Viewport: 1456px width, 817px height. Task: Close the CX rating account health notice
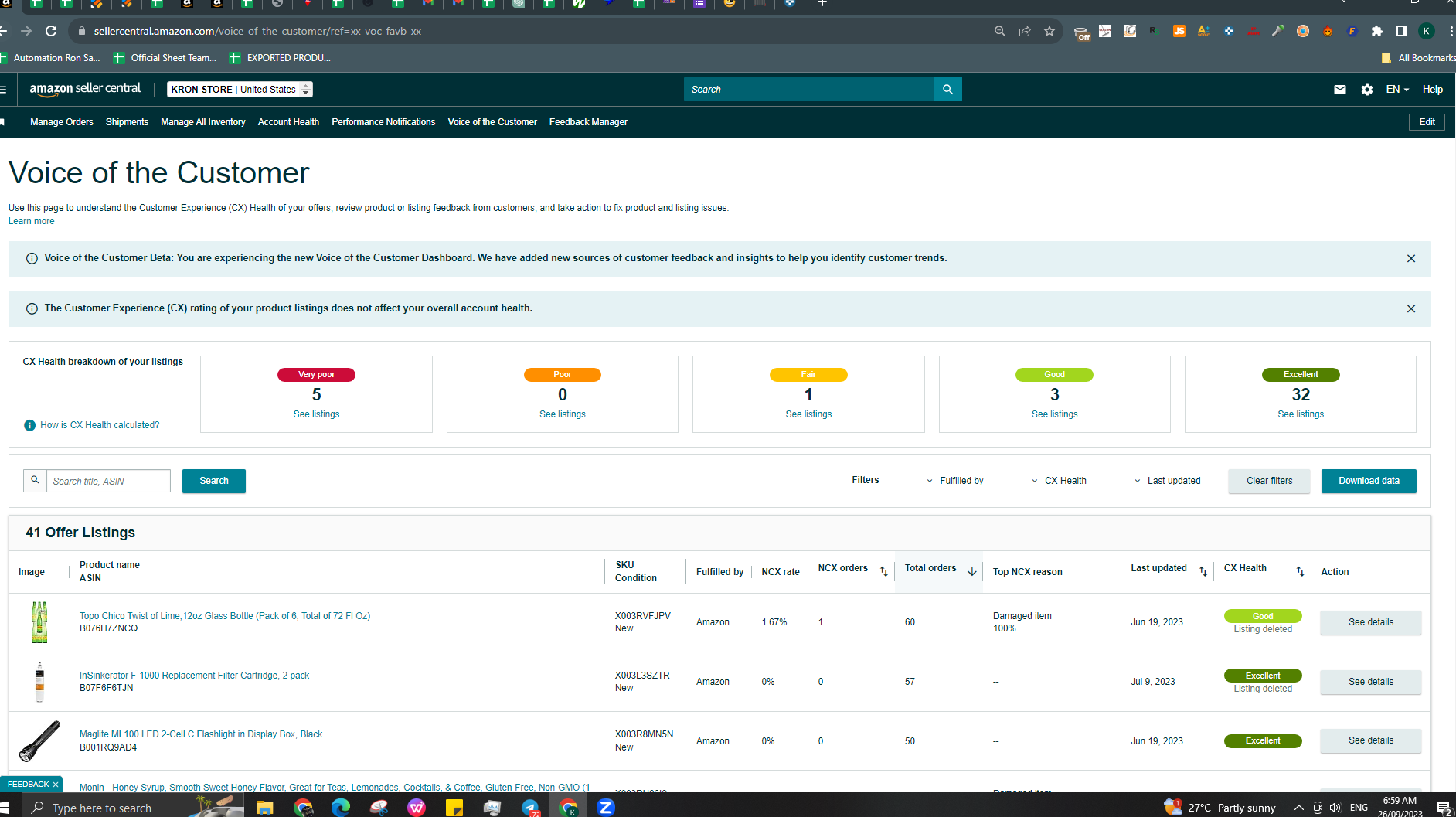tap(1411, 309)
